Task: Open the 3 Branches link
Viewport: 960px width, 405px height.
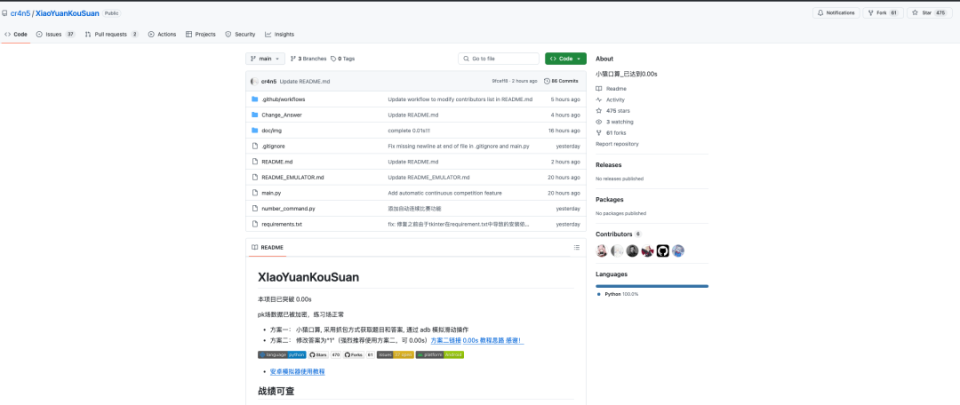Action: pyautogui.click(x=308, y=59)
